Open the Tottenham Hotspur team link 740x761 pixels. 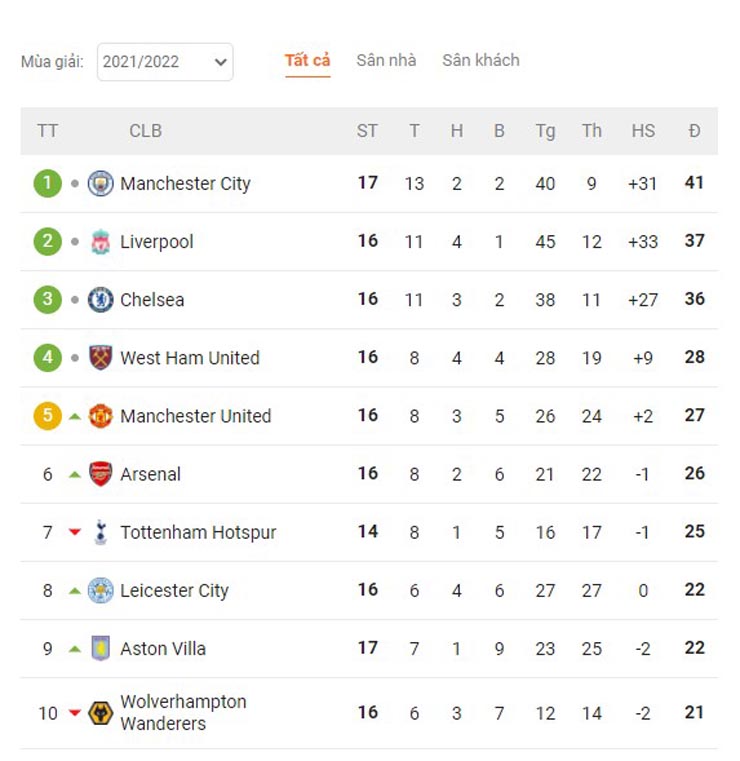(198, 532)
